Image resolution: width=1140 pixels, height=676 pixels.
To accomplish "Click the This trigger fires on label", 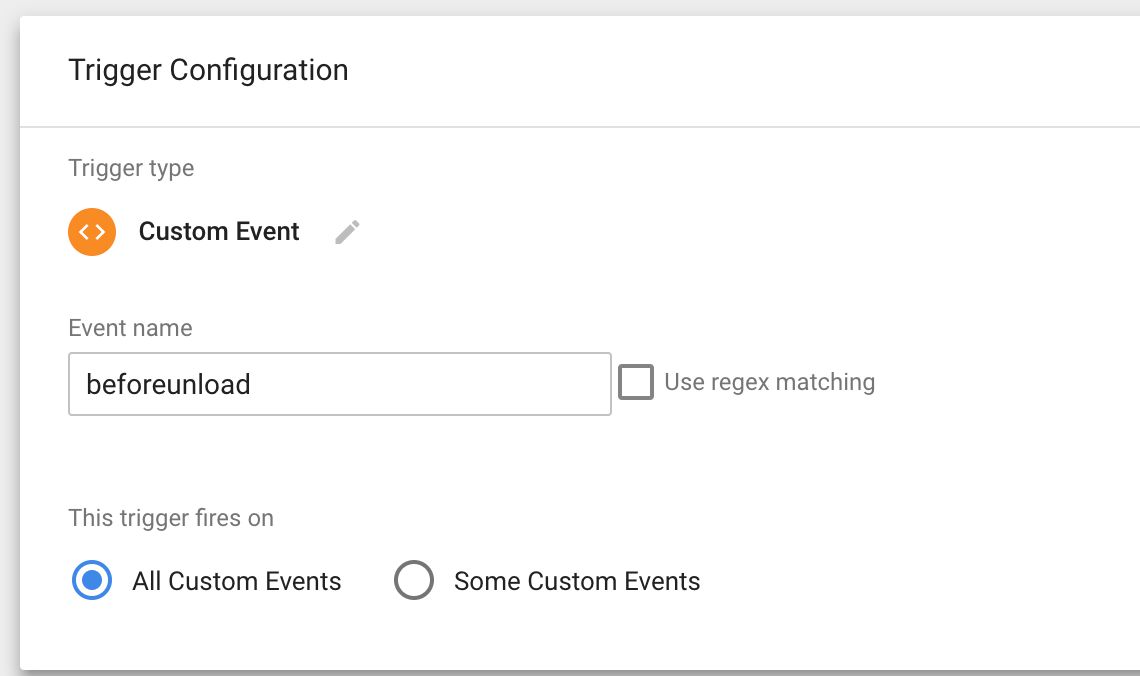I will click(171, 518).
